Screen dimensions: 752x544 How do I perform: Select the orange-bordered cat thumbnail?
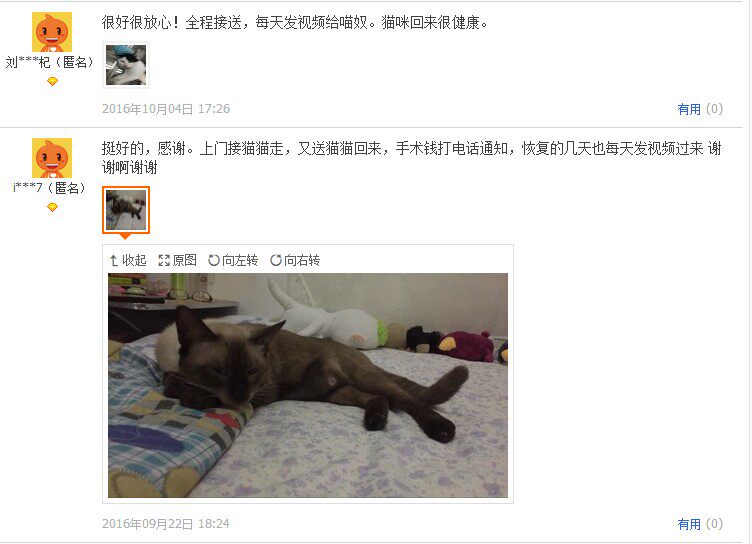[x=126, y=210]
